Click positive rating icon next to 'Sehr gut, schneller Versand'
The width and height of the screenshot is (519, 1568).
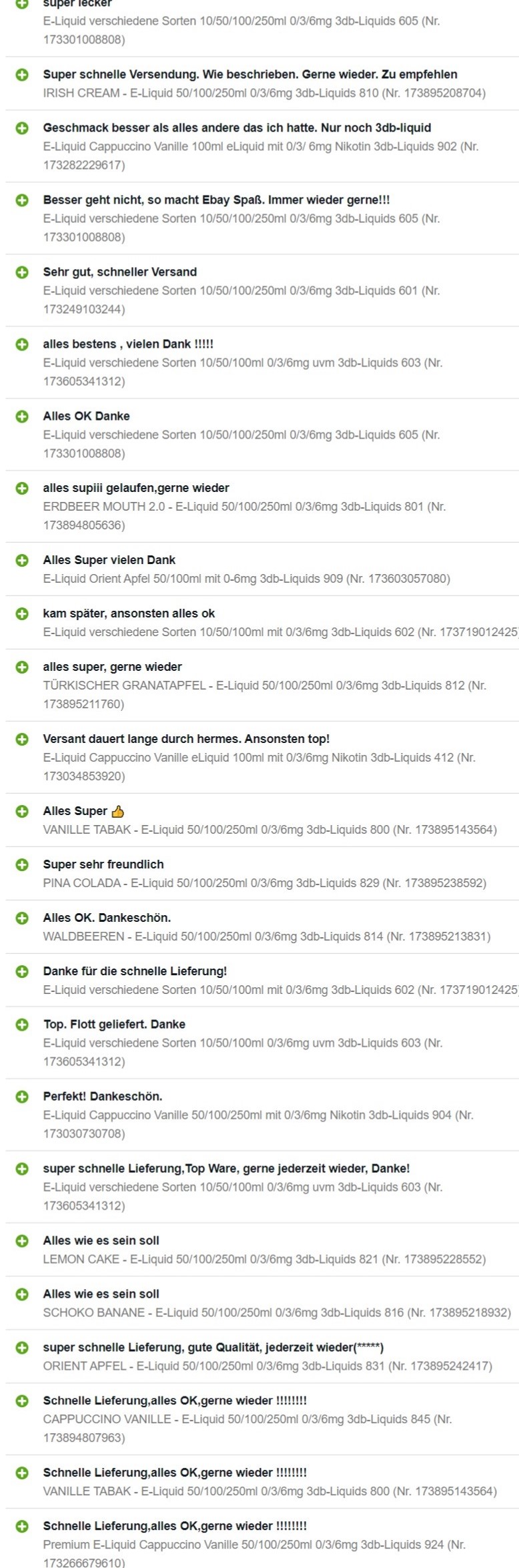(22, 272)
